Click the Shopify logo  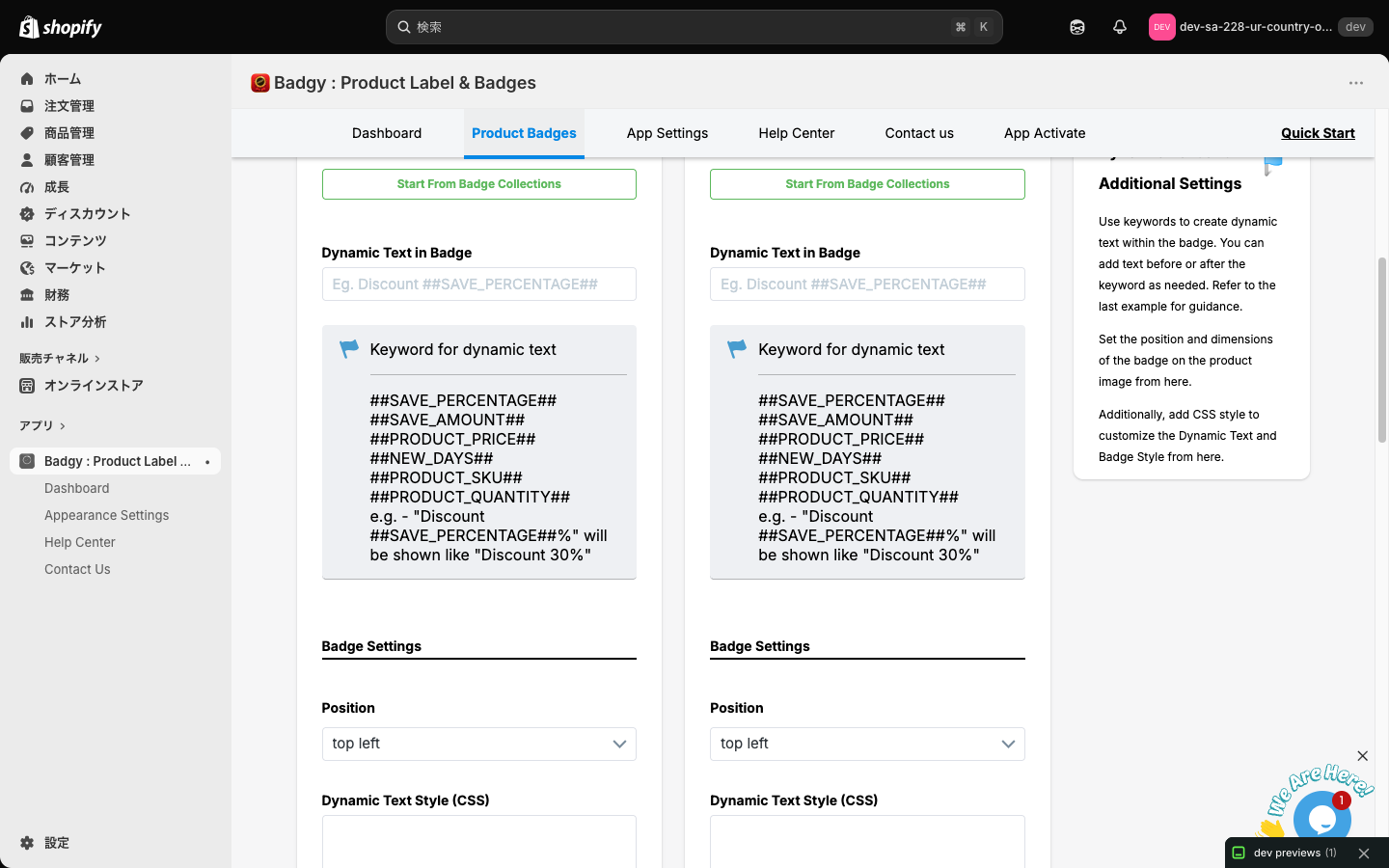coord(61,27)
